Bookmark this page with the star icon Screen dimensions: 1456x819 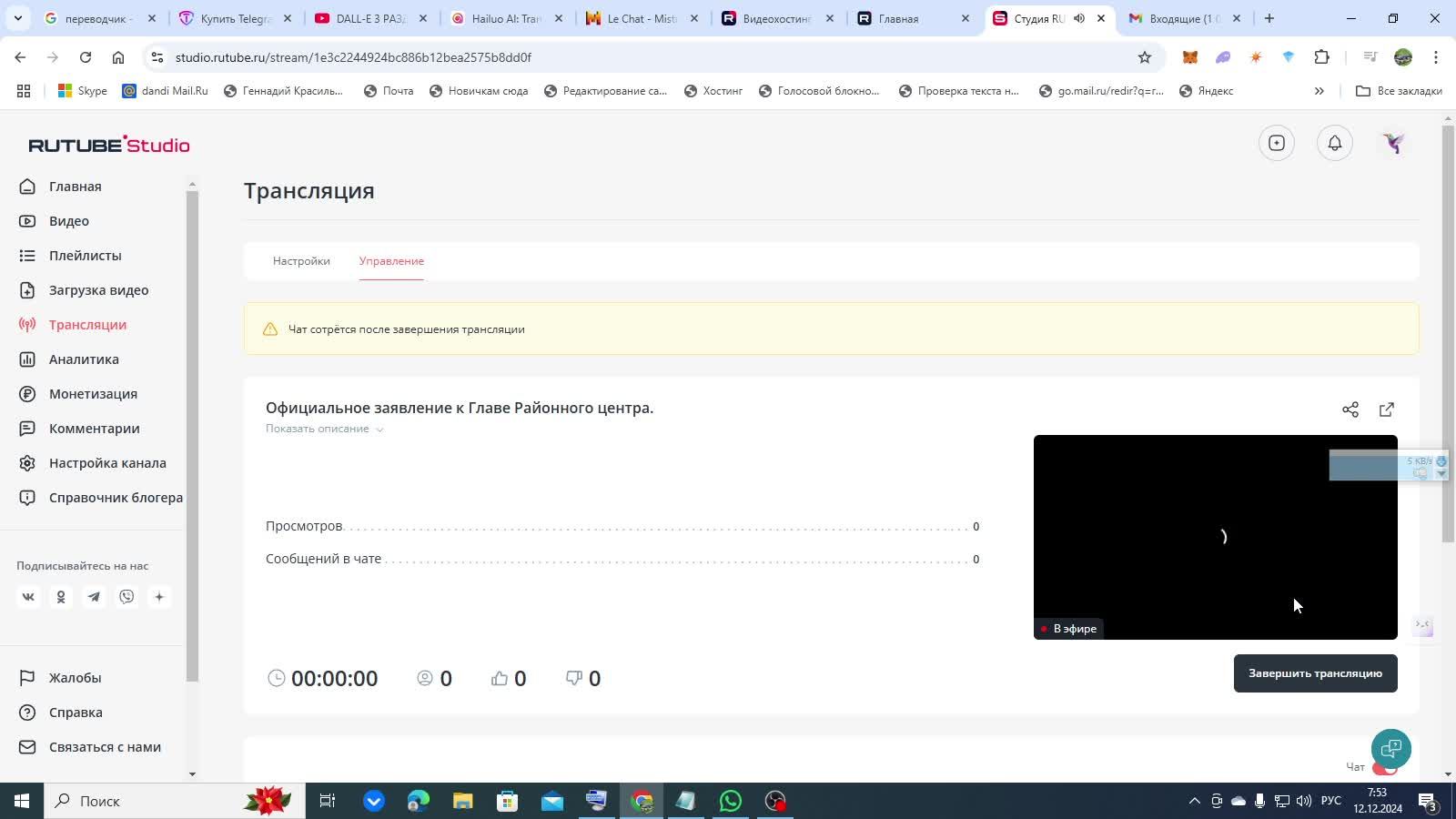click(x=1145, y=57)
